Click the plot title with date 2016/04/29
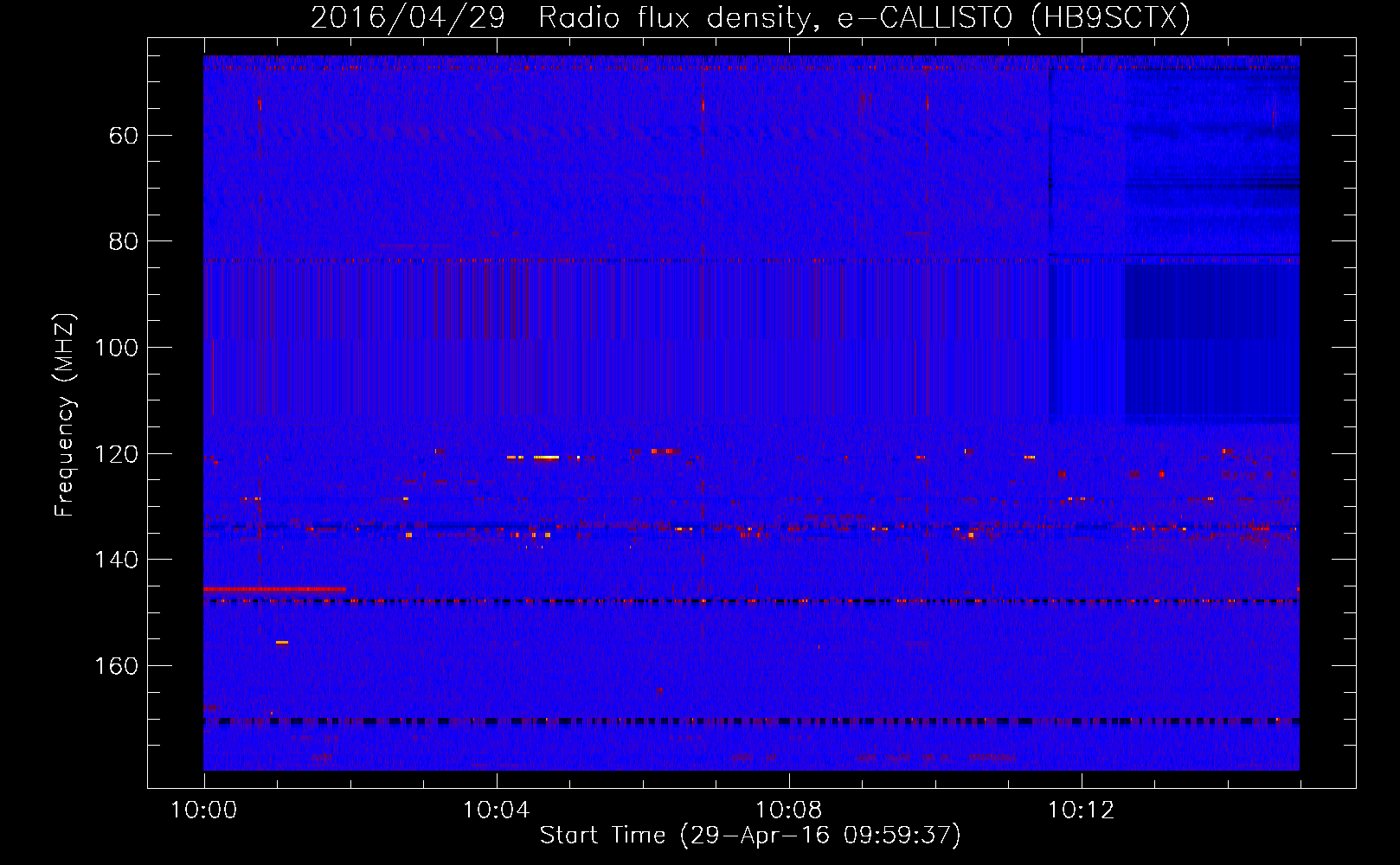 pos(750,17)
